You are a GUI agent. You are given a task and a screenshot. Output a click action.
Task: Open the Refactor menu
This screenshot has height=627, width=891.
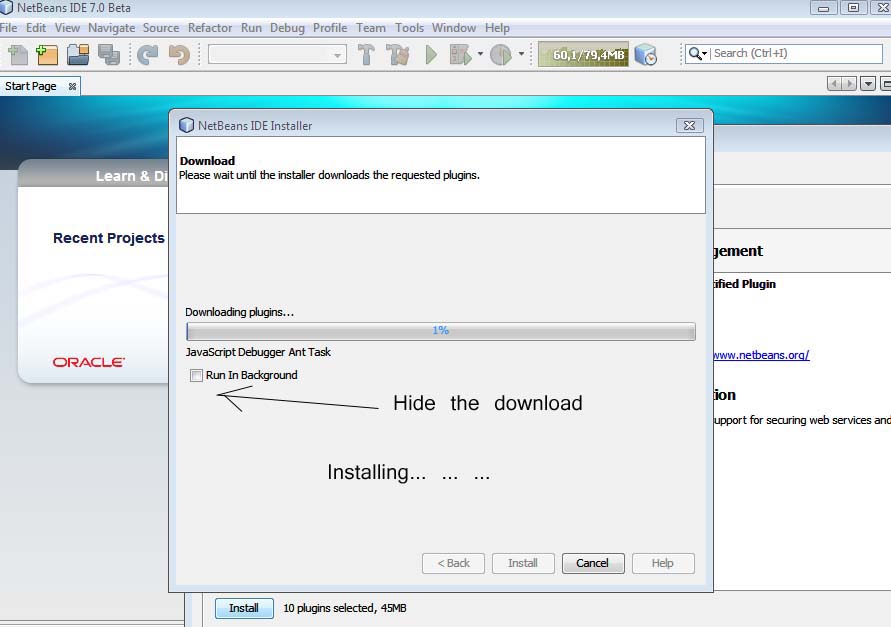[x=210, y=28]
